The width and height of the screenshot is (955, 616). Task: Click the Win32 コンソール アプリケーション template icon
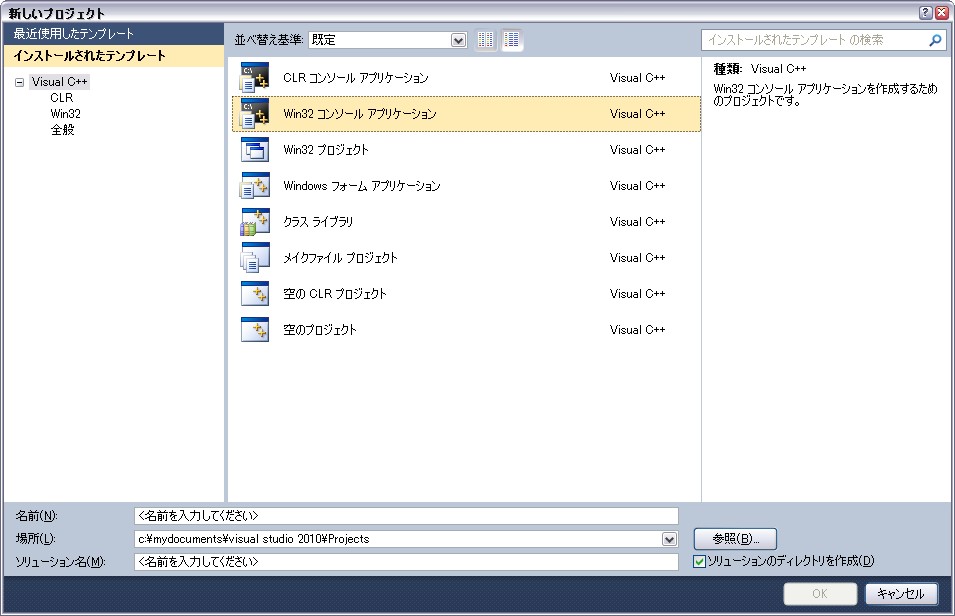click(255, 113)
